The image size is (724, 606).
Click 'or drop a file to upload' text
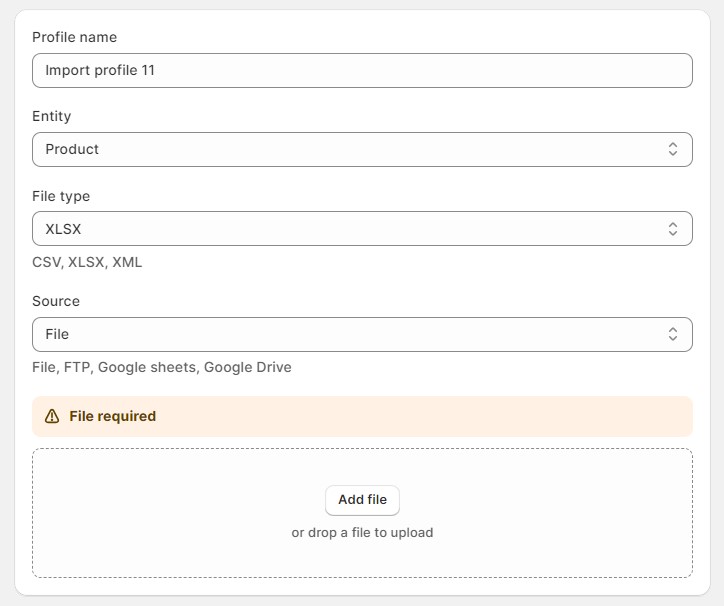362,533
